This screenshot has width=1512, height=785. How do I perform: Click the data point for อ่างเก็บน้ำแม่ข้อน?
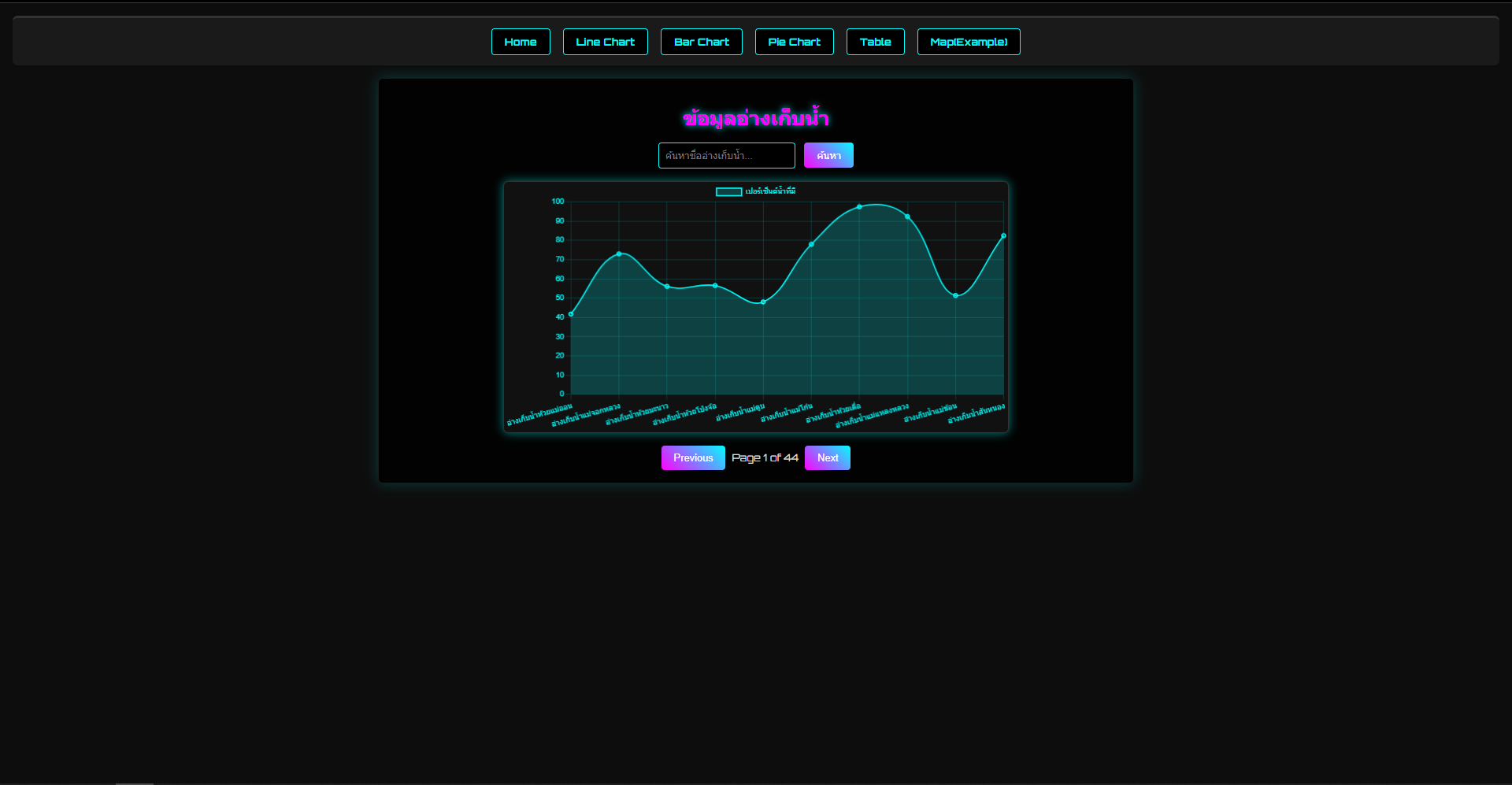pyautogui.click(x=954, y=295)
